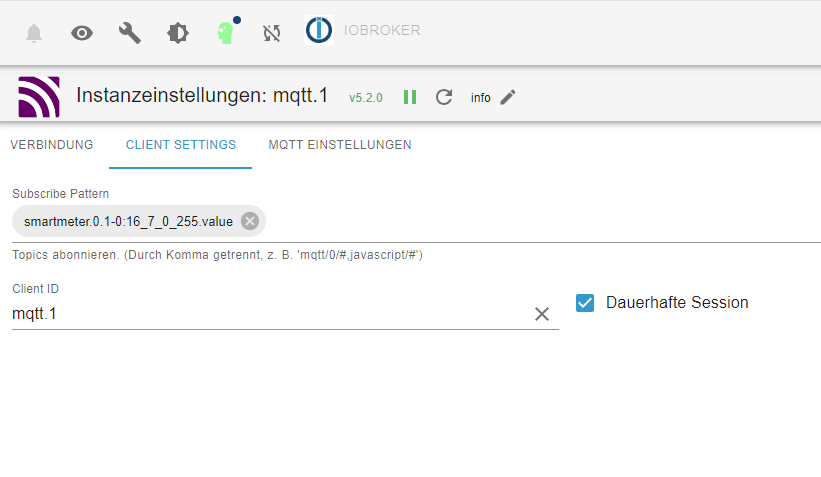Click the info label

(x=481, y=98)
